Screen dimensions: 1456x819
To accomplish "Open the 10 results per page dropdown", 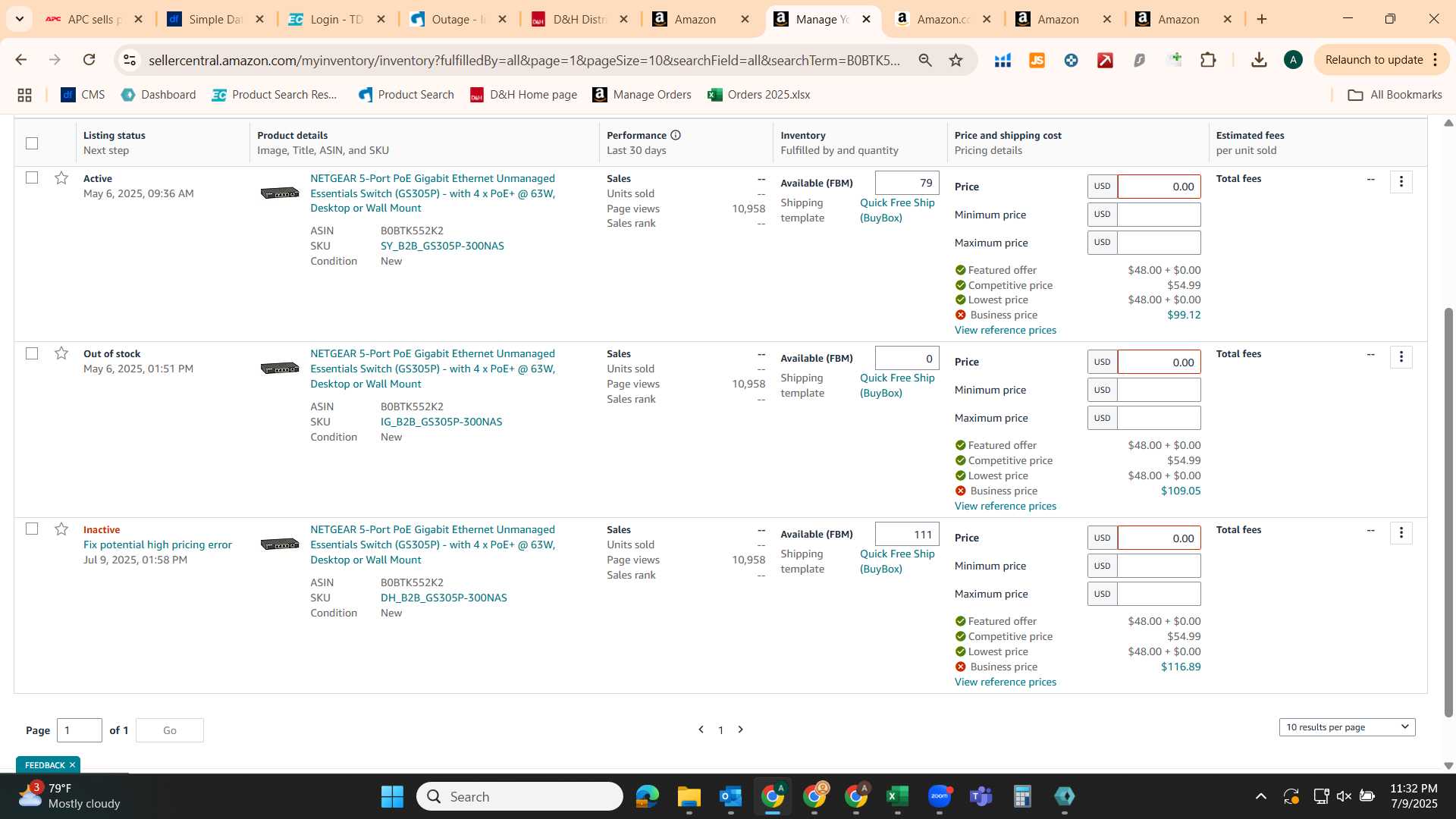I will point(1347,726).
